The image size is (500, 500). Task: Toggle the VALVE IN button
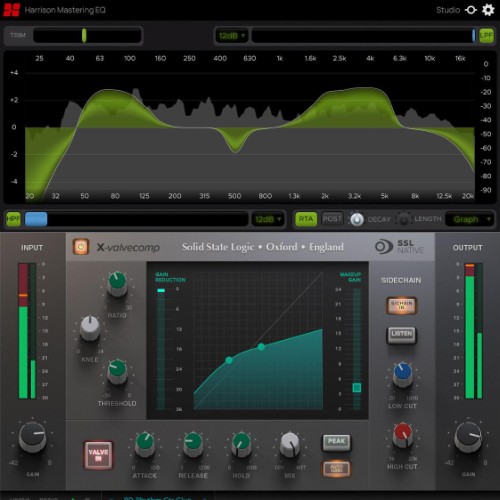pyautogui.click(x=98, y=455)
